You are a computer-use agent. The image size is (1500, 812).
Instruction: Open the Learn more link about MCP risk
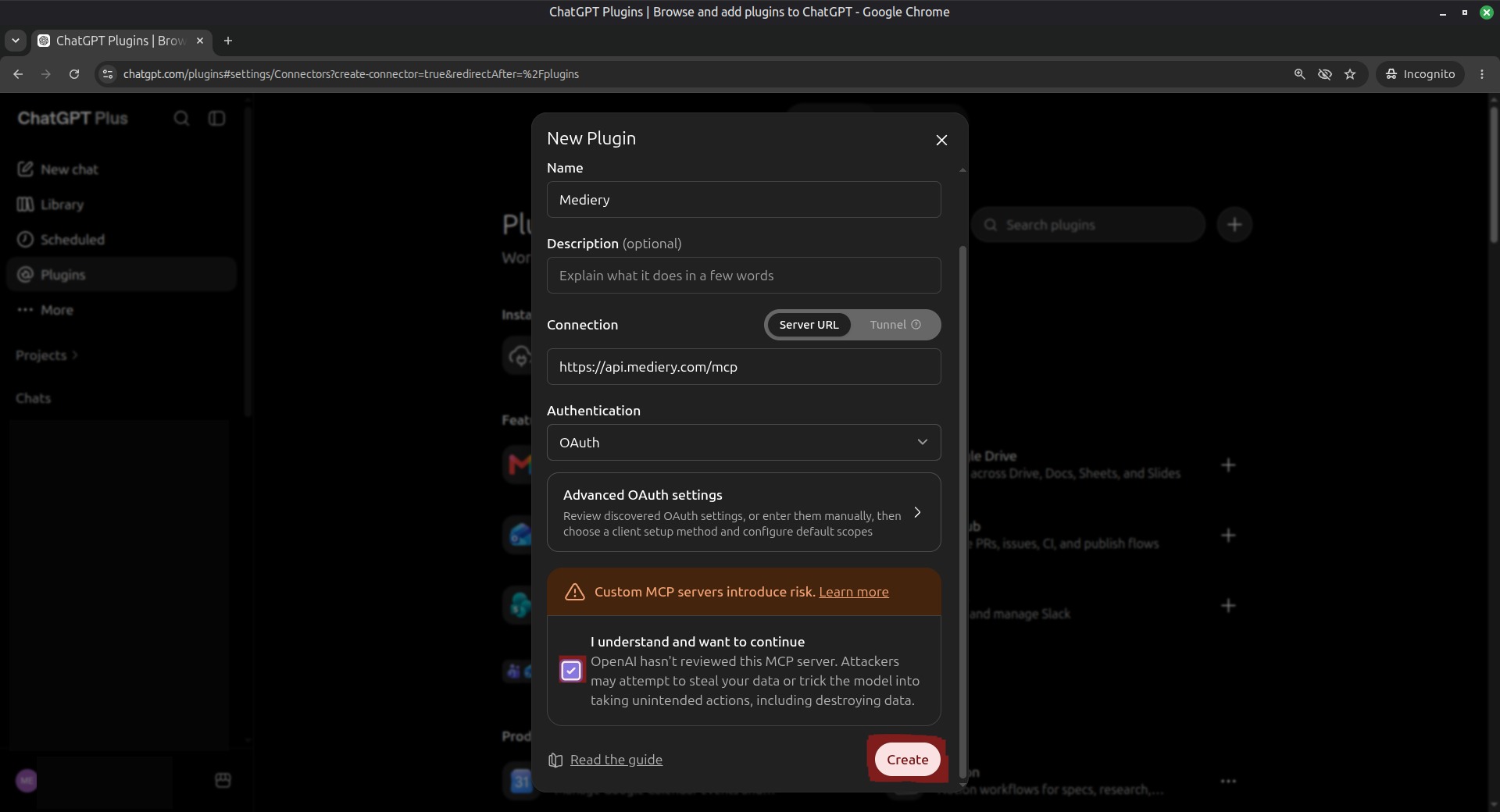[x=854, y=592]
